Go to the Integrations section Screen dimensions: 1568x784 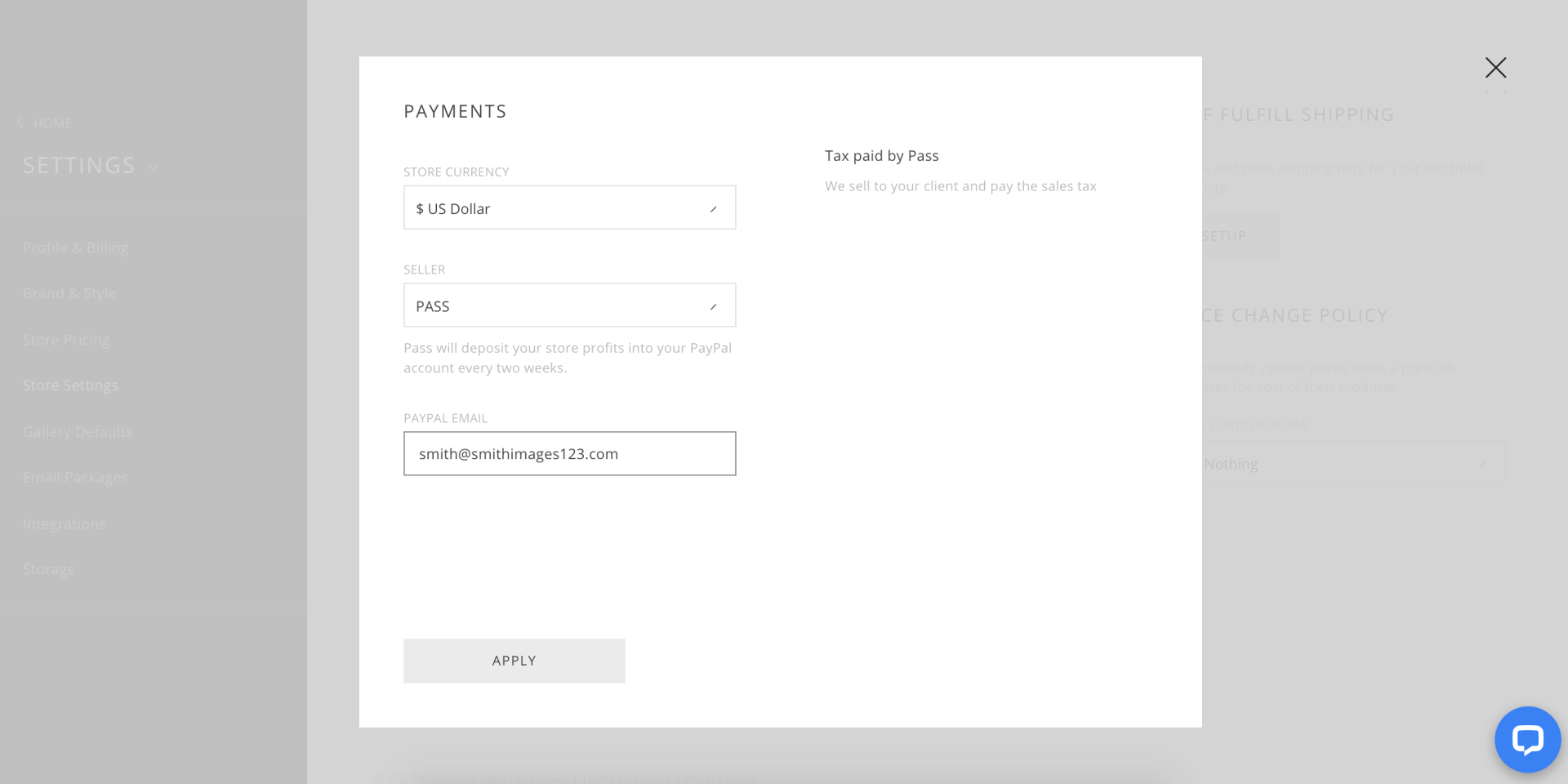[65, 524]
